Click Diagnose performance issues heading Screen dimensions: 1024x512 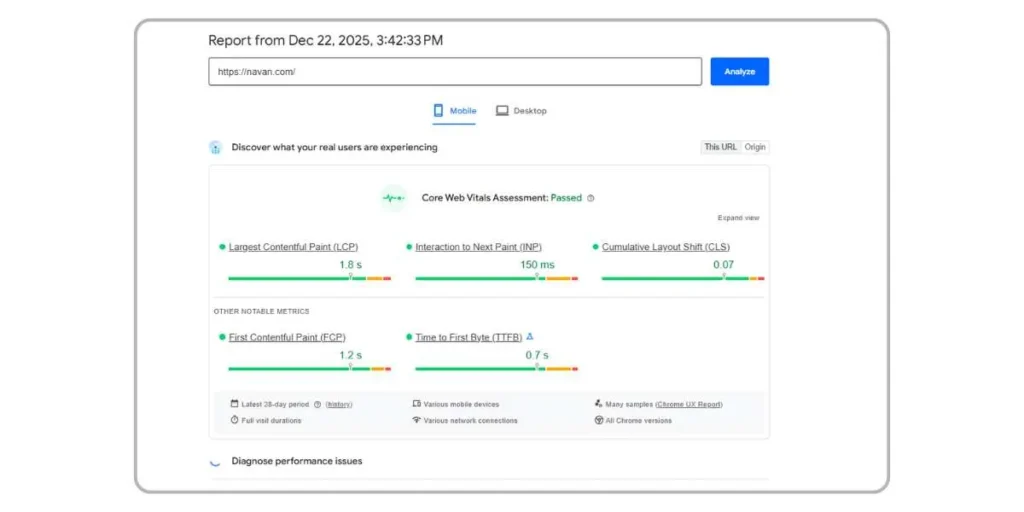click(296, 461)
